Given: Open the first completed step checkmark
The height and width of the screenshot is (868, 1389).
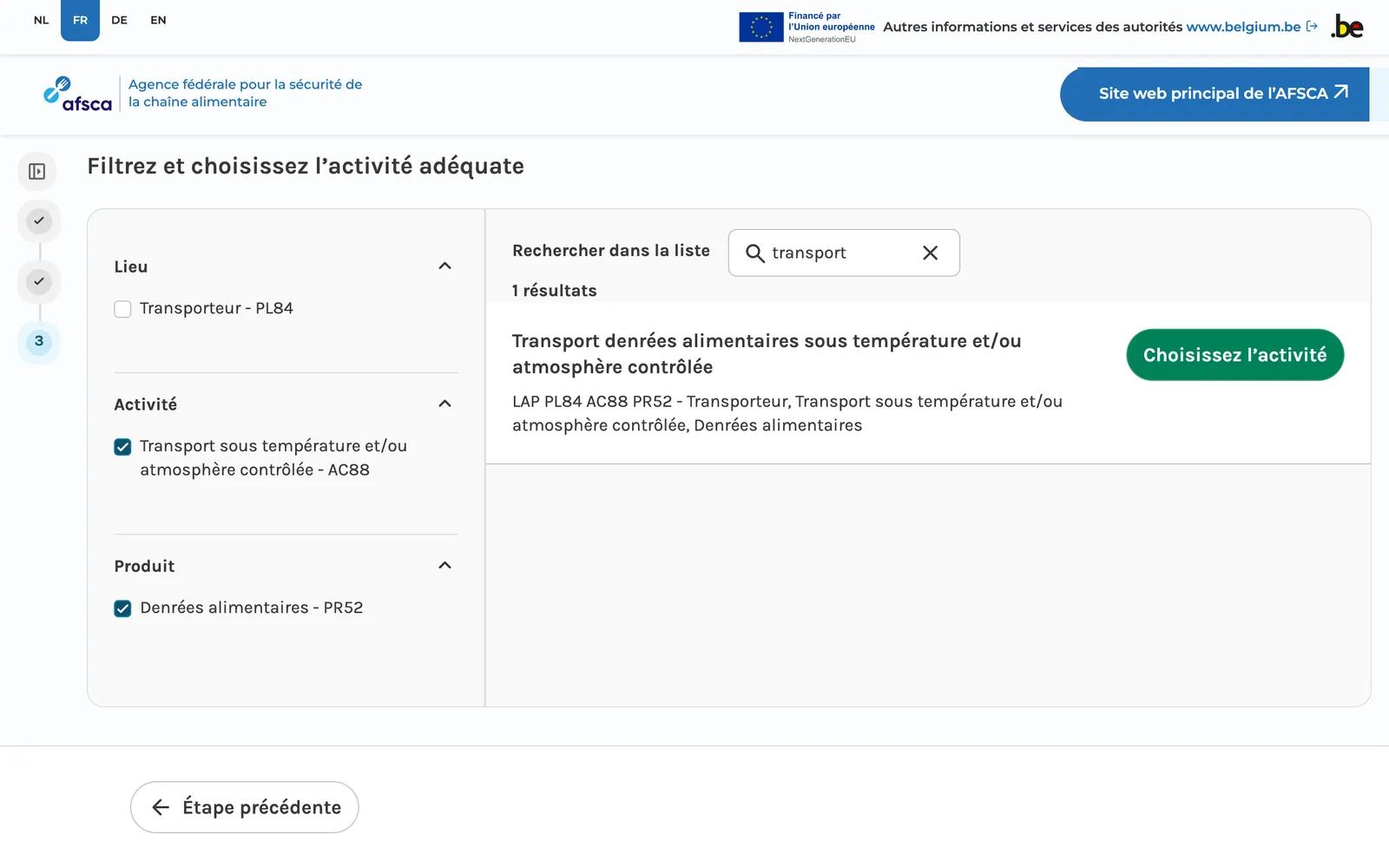Looking at the screenshot, I should point(38,220).
